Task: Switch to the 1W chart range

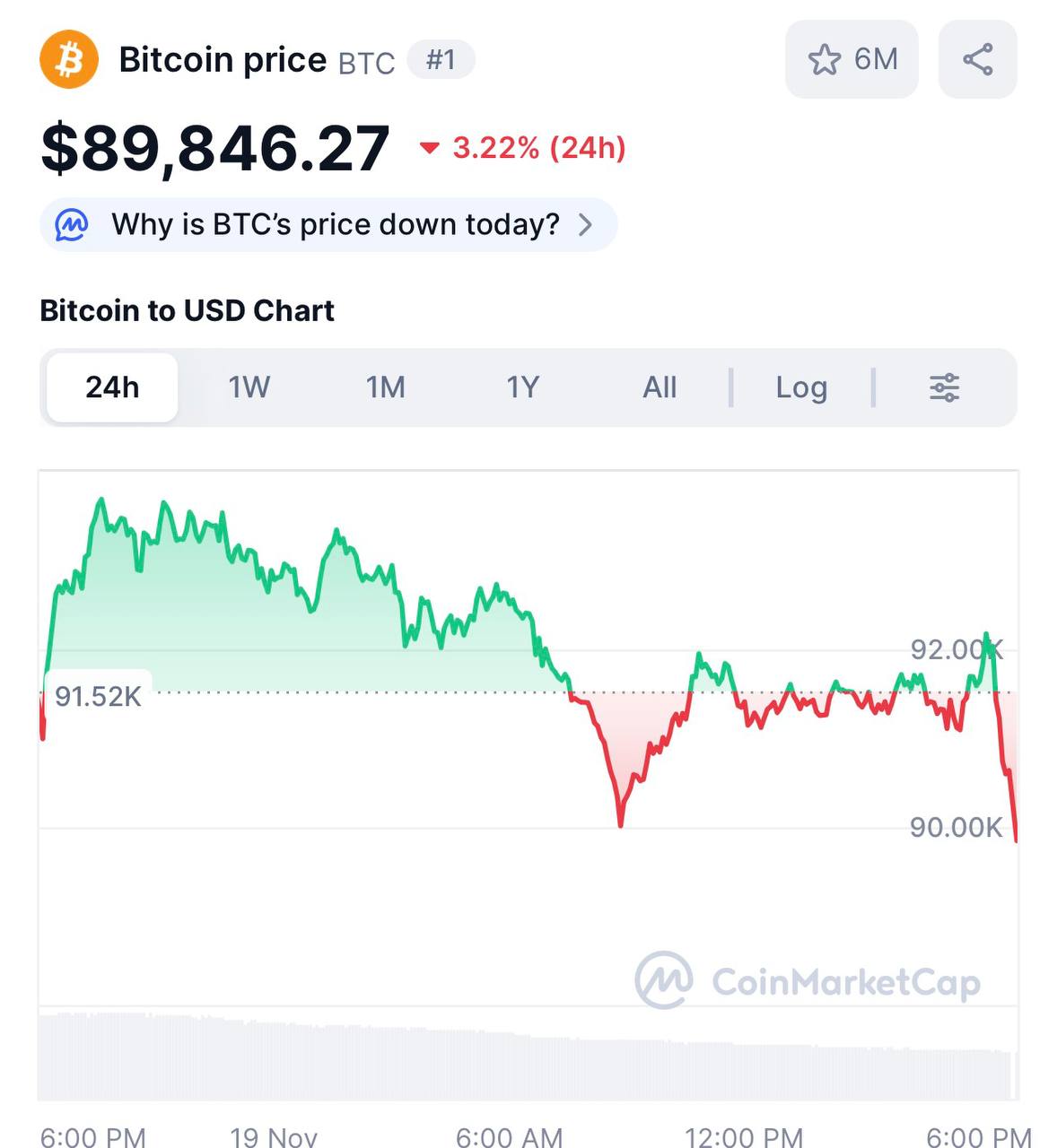Action: (249, 387)
